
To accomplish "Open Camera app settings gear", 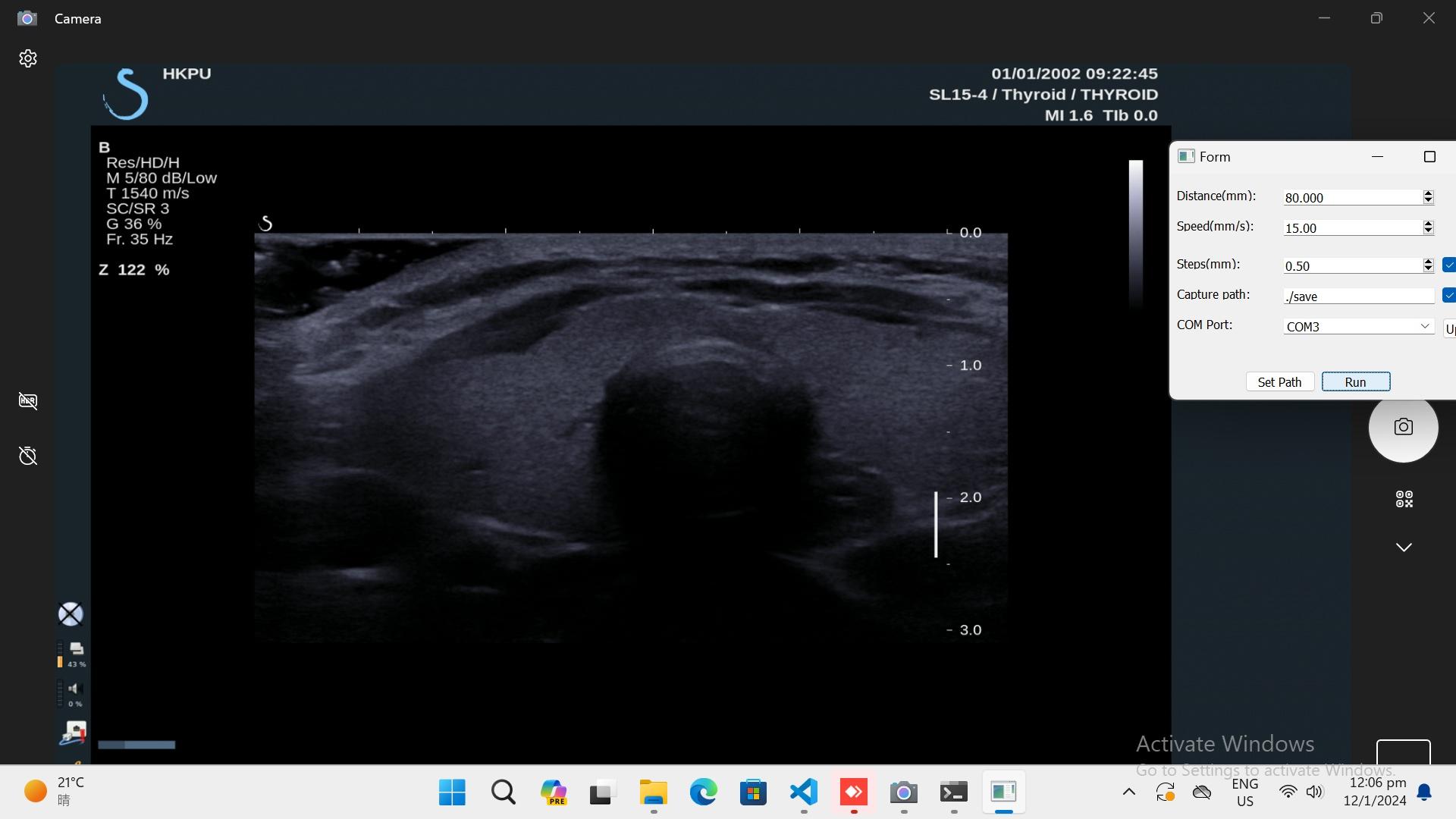I will [28, 58].
